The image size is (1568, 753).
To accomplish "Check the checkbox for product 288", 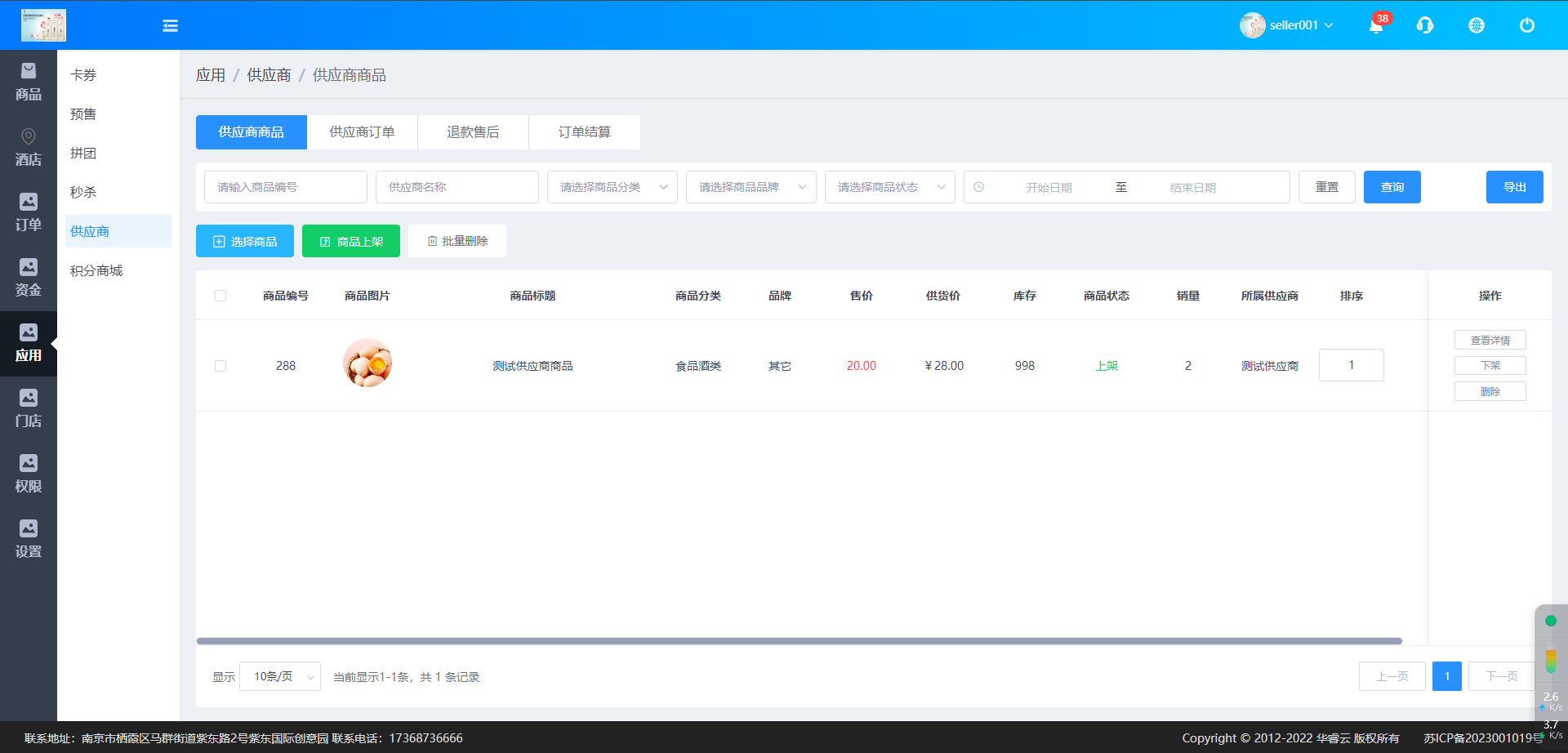I will pyautogui.click(x=220, y=366).
